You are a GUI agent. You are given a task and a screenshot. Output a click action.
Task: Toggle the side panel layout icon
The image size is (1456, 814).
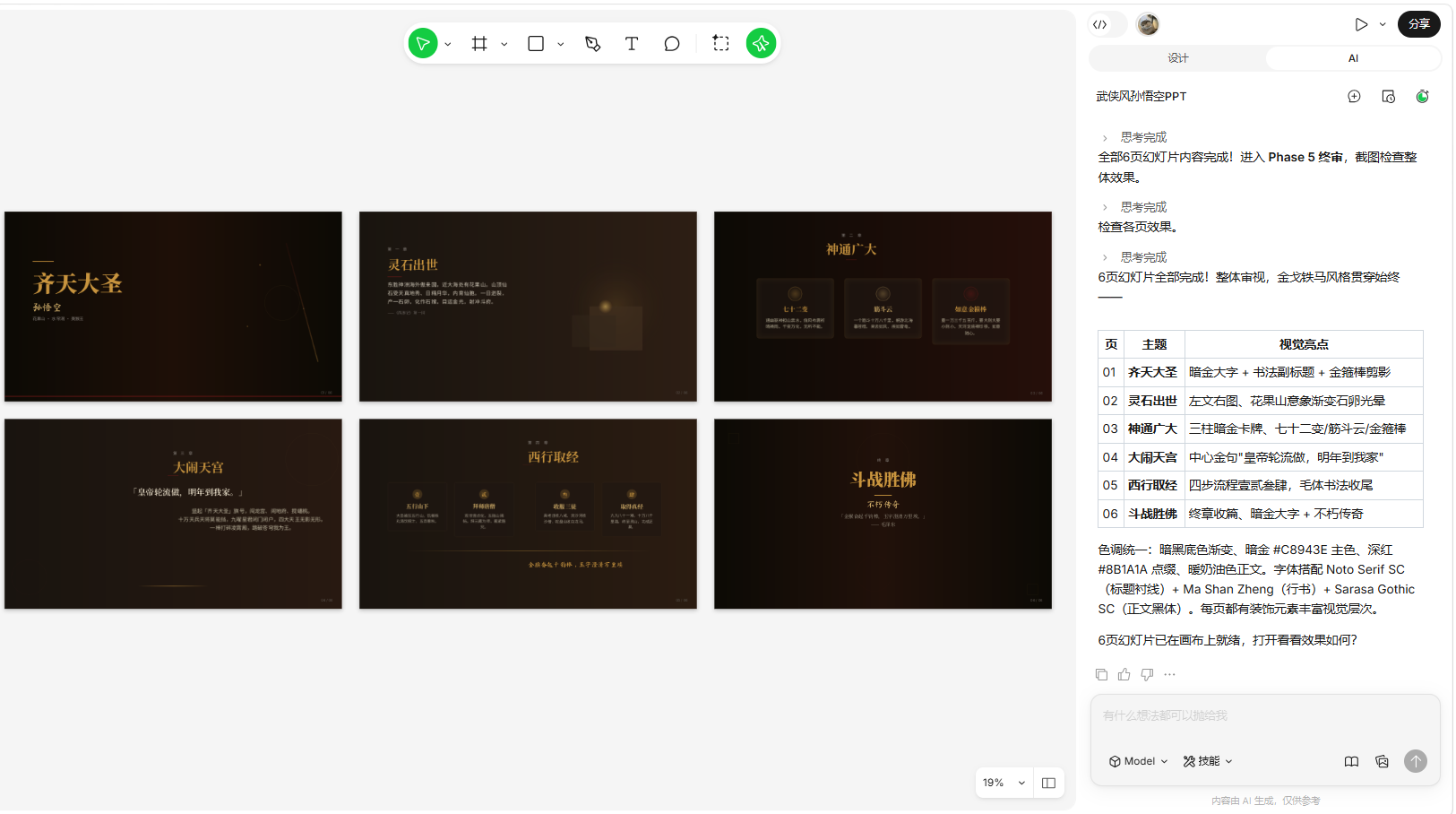1048,783
